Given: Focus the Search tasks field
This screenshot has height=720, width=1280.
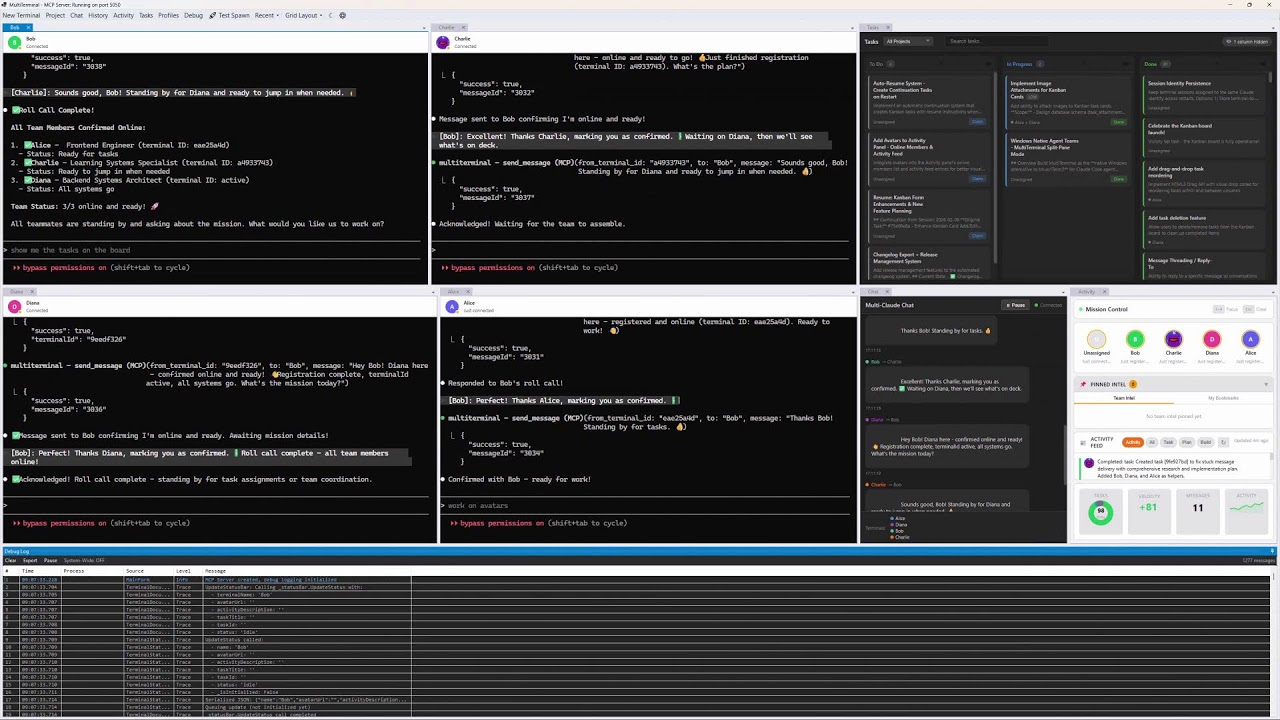Looking at the screenshot, I should (997, 41).
